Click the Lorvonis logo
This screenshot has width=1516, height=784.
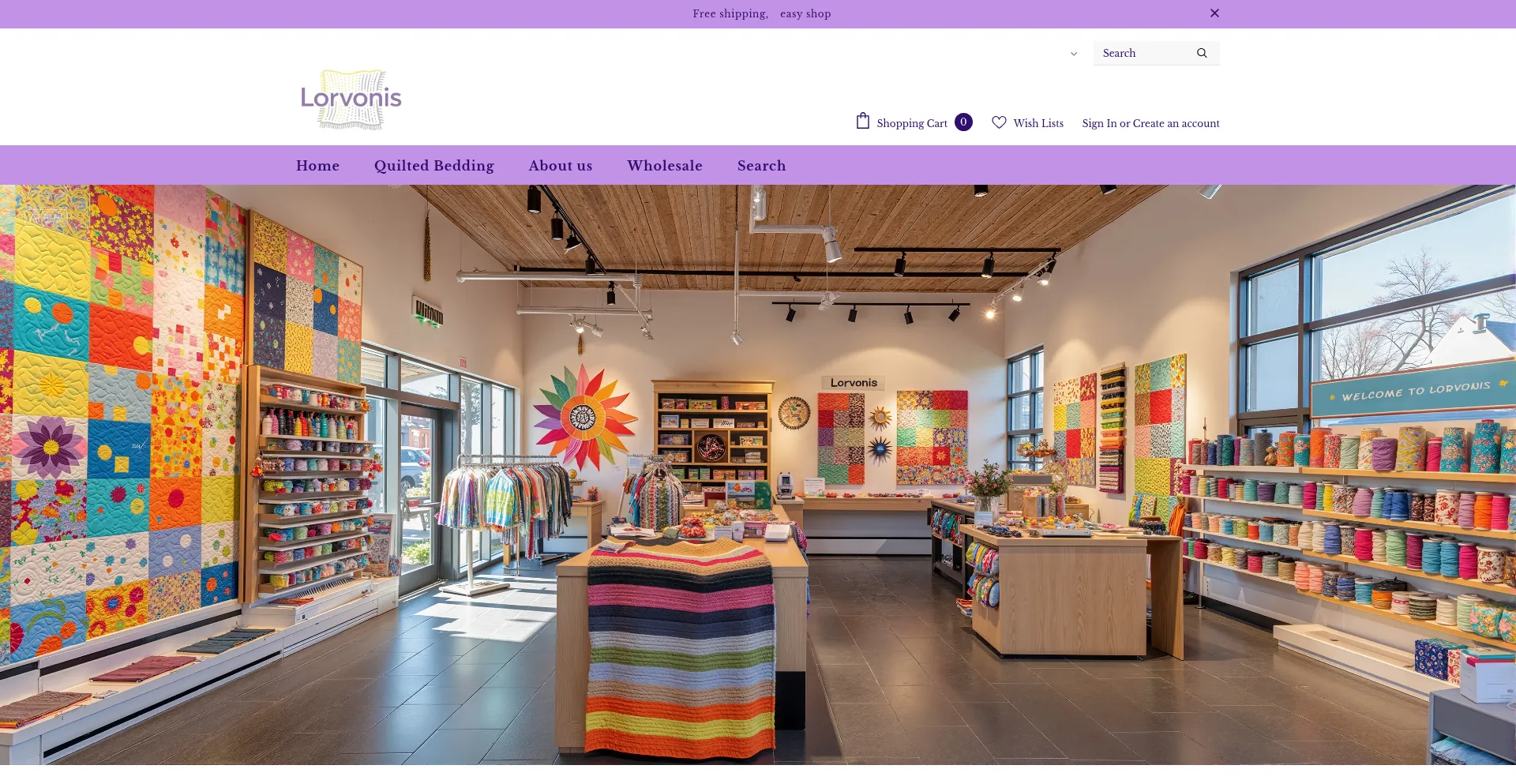tap(351, 99)
